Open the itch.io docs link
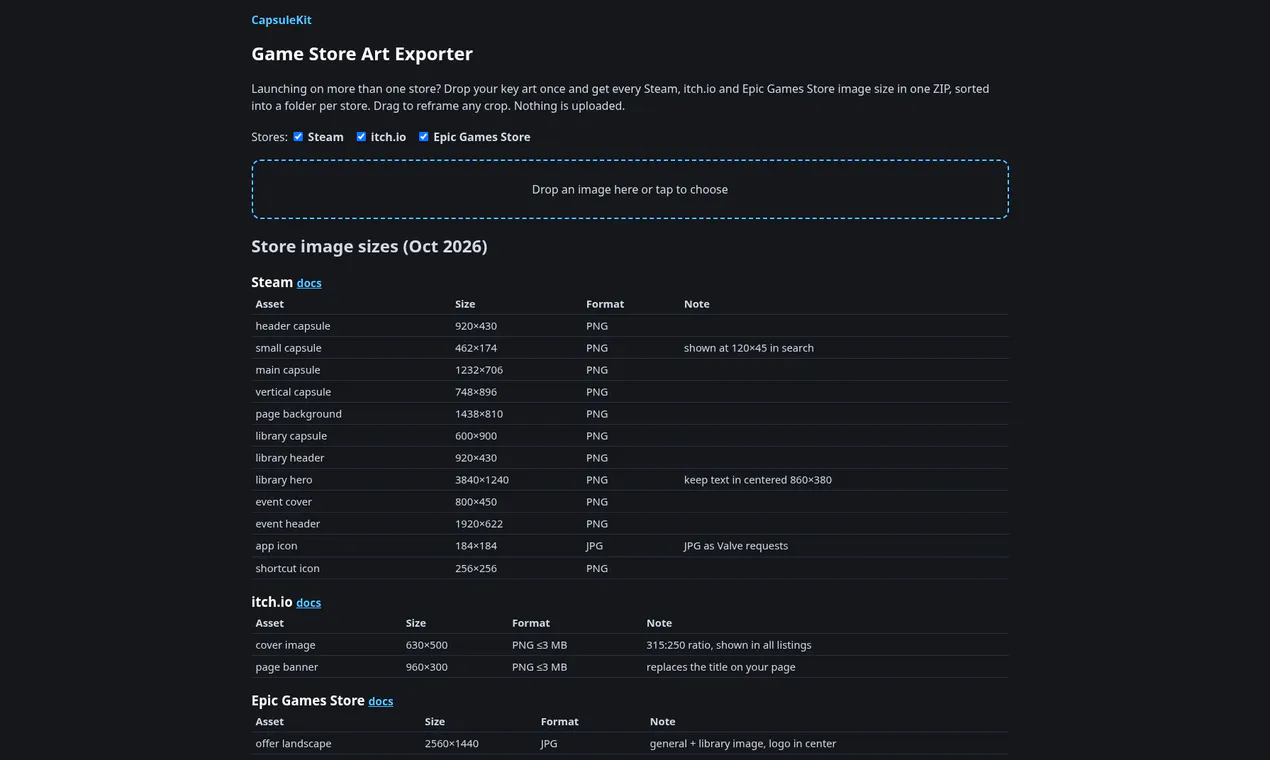The width and height of the screenshot is (1270, 760). pyautogui.click(x=308, y=603)
